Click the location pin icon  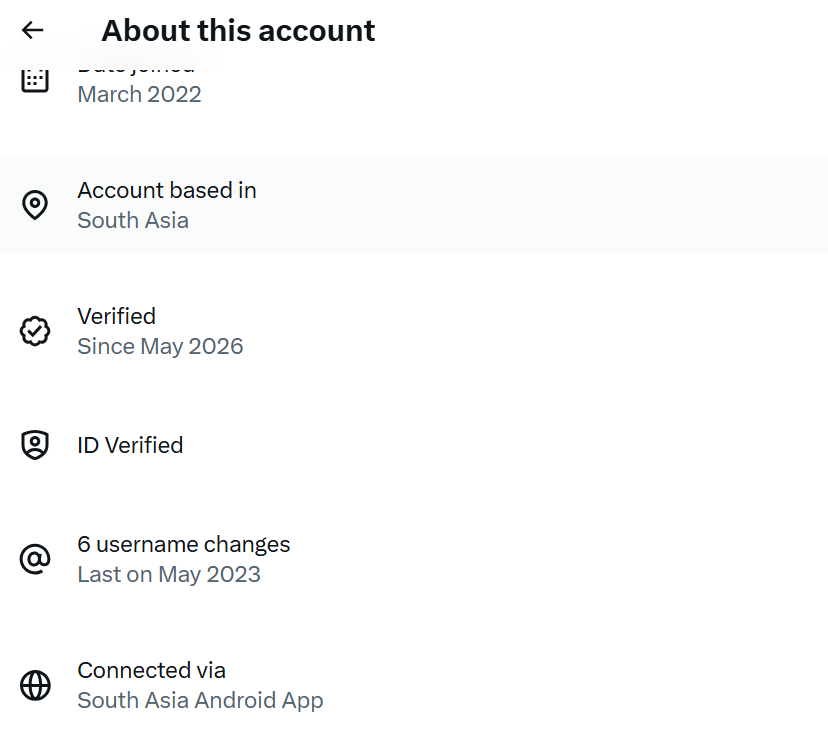coord(35,205)
